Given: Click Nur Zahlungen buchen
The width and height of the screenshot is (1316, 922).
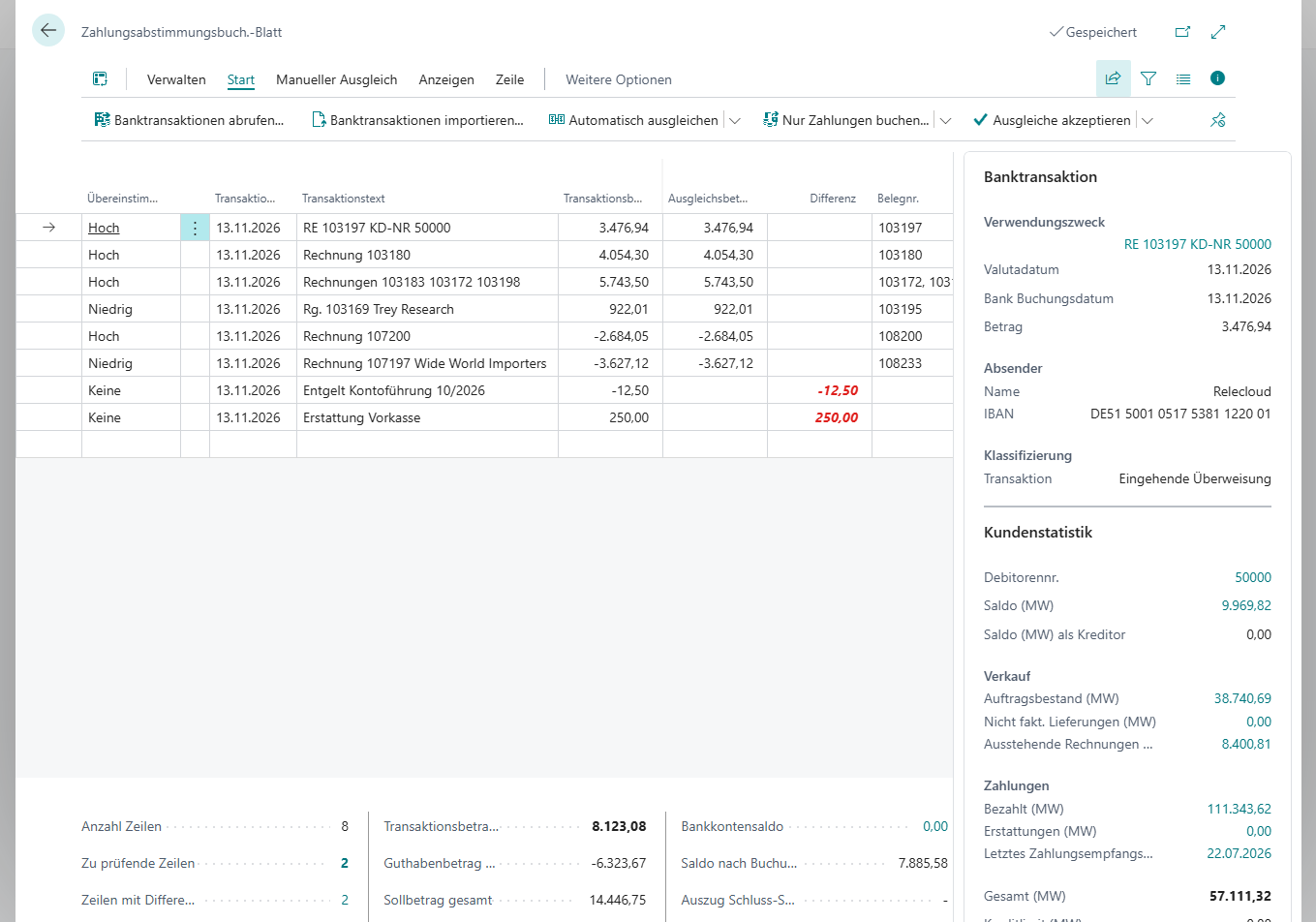Looking at the screenshot, I should point(846,120).
